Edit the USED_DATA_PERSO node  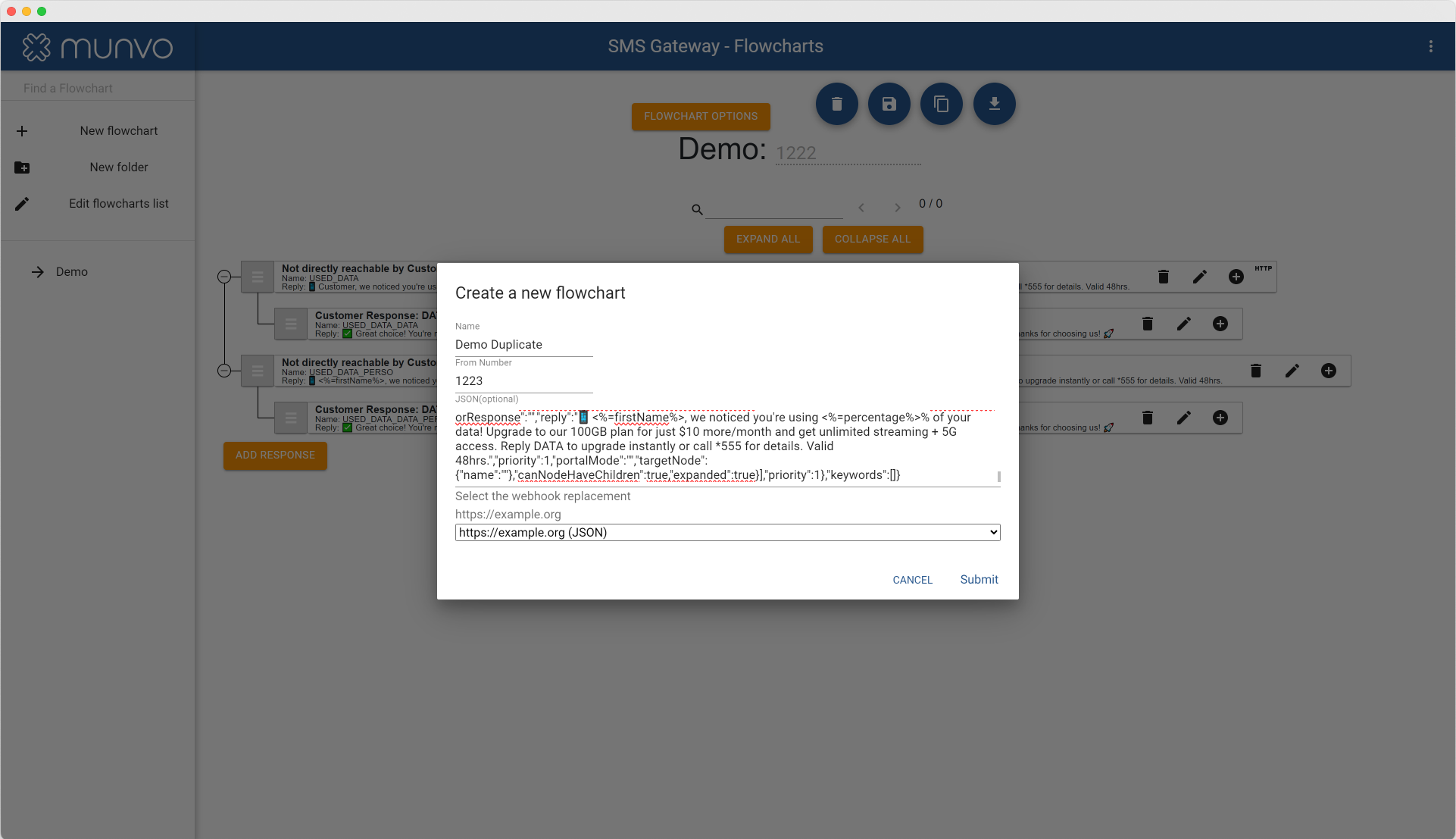[x=1292, y=371]
